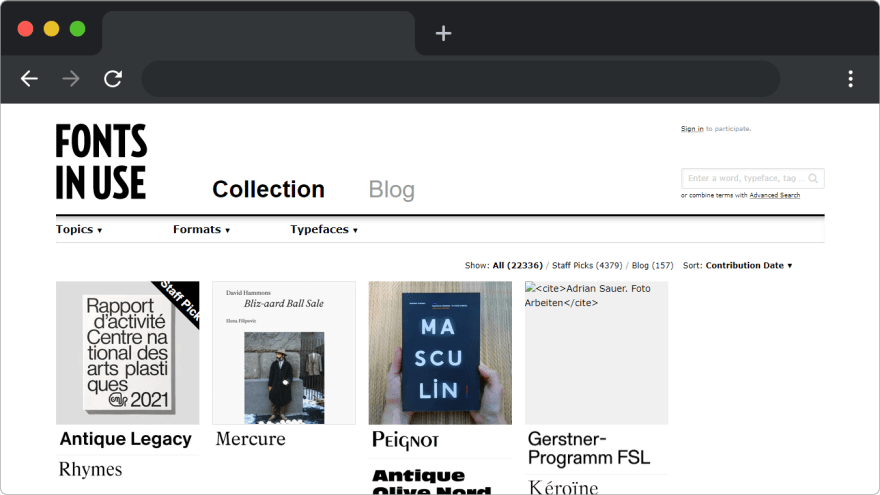Screen dimensions: 880x495
Task: Open the Rapport d'activité thumbnail
Action: coord(127,352)
